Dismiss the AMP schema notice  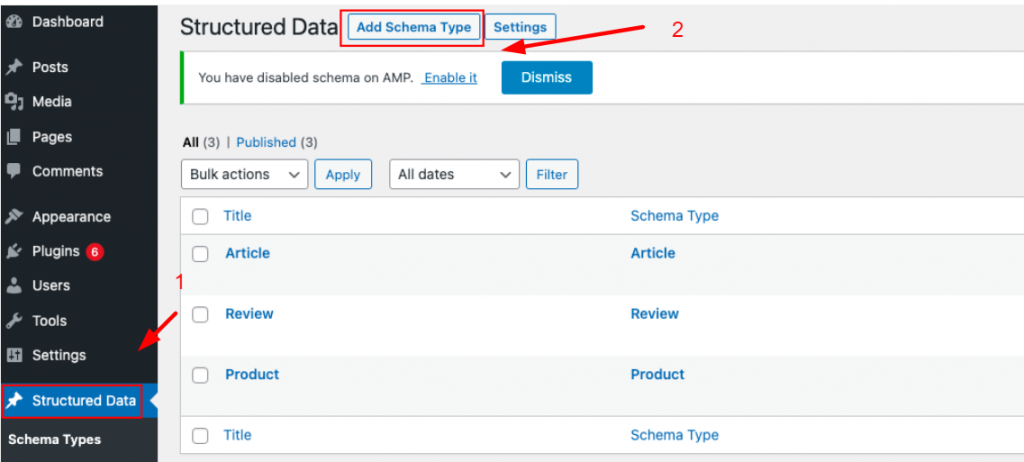(x=547, y=78)
